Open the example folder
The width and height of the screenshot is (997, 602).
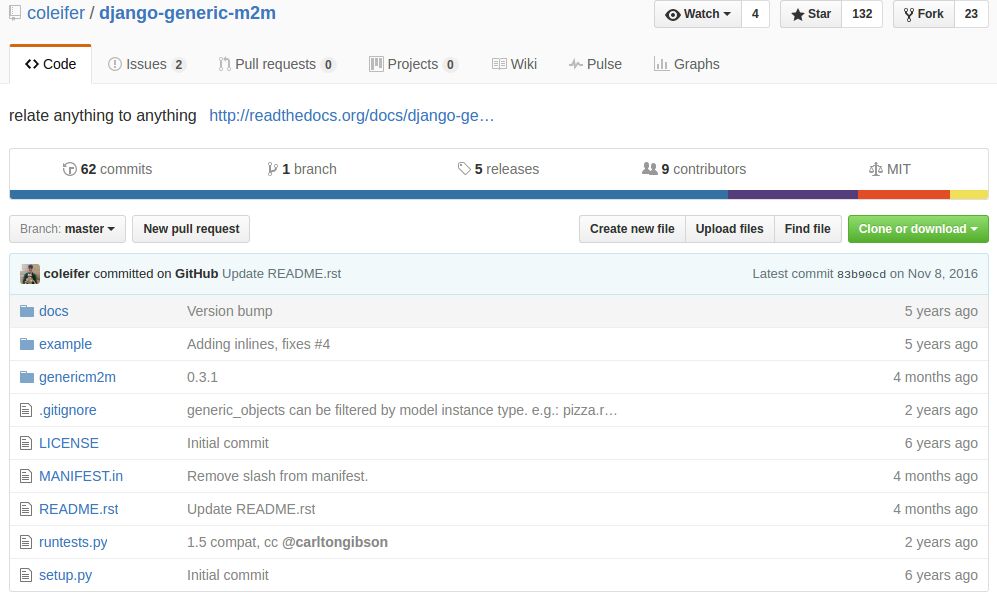[x=65, y=344]
